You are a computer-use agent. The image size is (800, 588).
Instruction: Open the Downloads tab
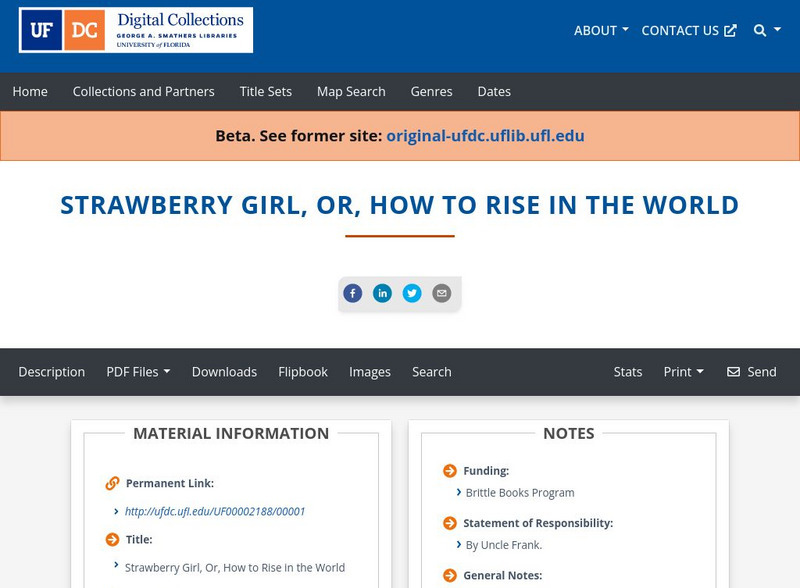point(224,372)
